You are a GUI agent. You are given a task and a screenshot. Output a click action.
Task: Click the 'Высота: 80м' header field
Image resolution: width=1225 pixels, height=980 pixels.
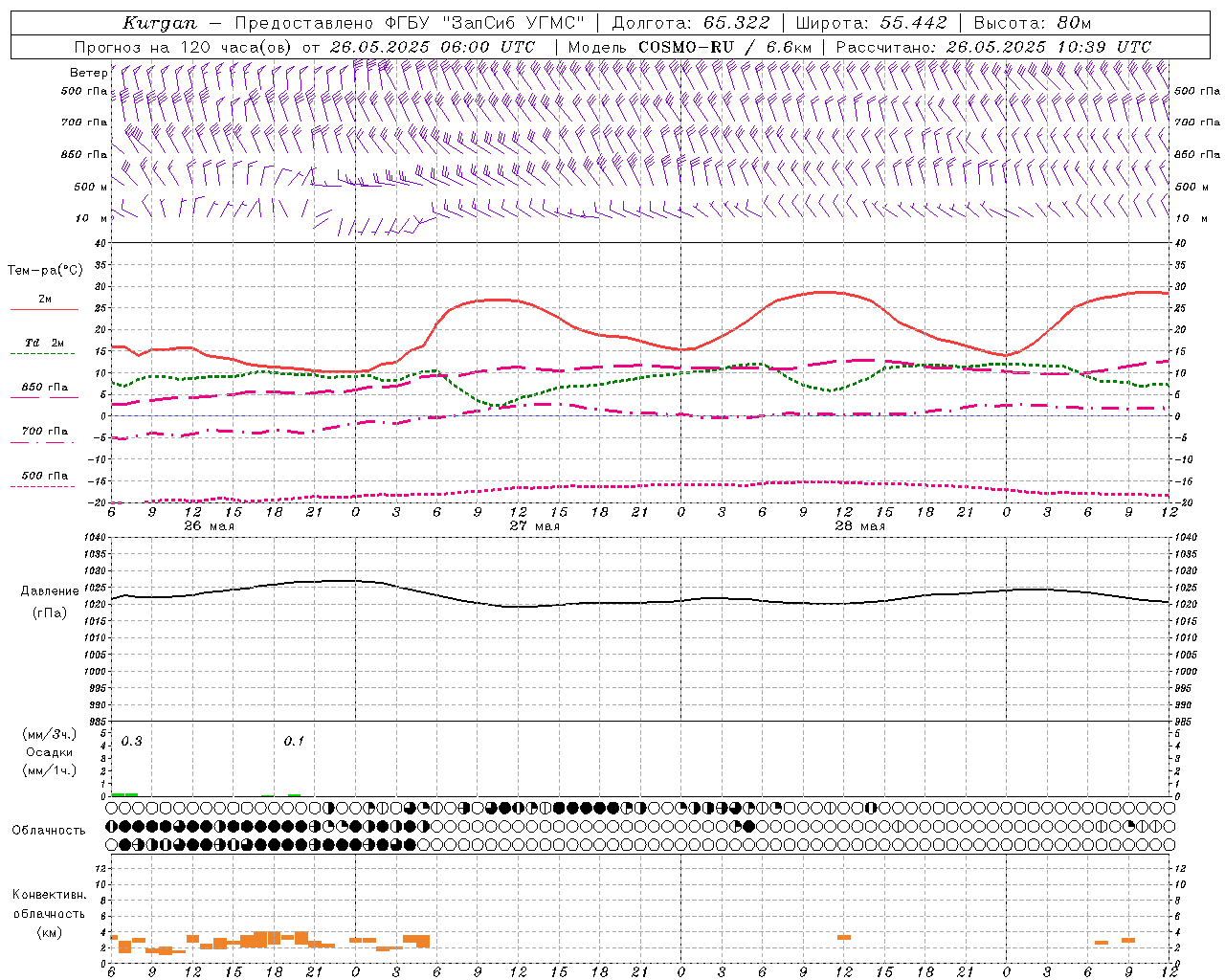[x=1032, y=23]
